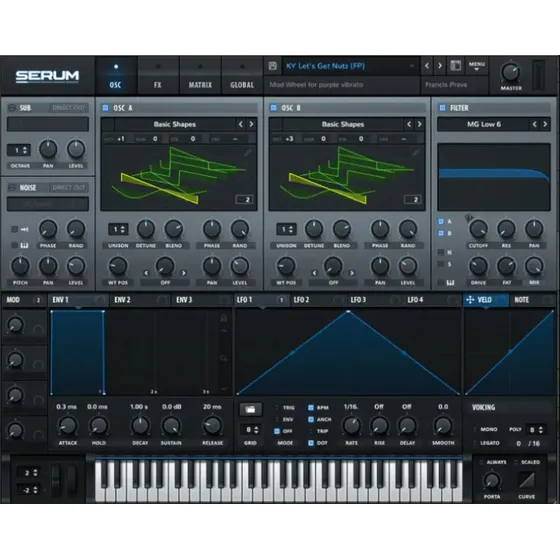Click the portamento CURVE display
This screenshot has width=560, height=560.
(x=527, y=481)
